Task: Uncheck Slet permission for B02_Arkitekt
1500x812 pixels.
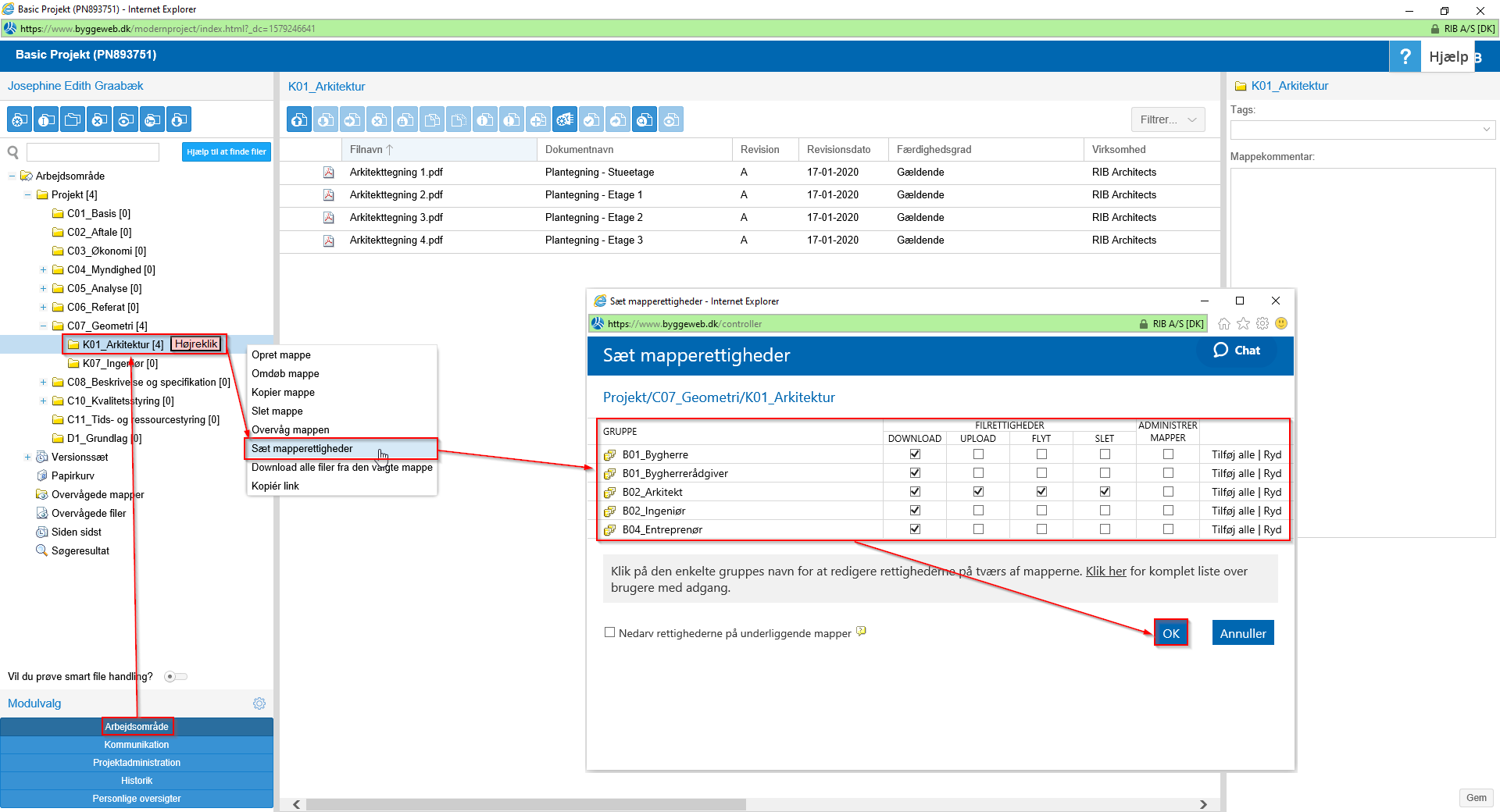Action: (1105, 492)
